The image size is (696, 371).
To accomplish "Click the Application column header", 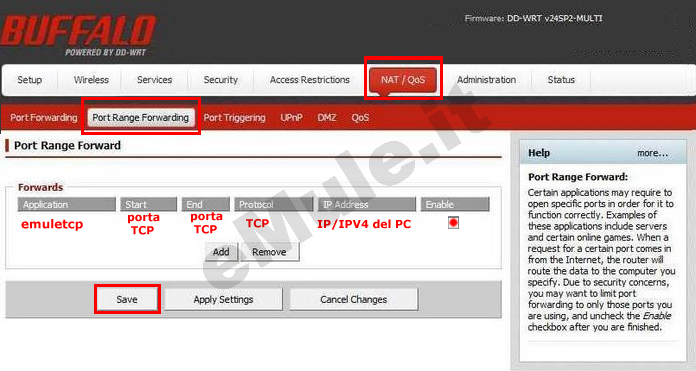I will click(x=67, y=205).
